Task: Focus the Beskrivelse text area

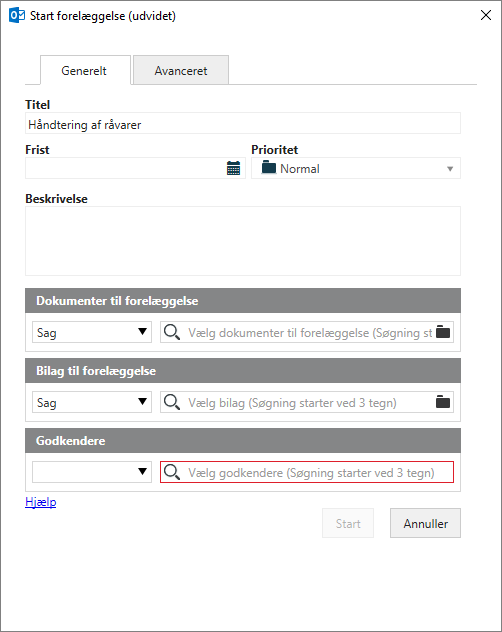Action: point(243,241)
